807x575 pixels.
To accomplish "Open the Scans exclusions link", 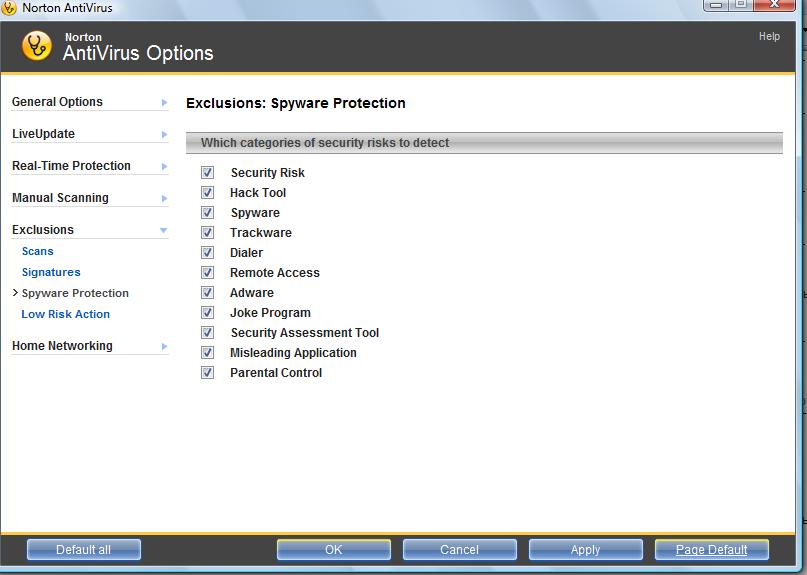I will (x=38, y=251).
